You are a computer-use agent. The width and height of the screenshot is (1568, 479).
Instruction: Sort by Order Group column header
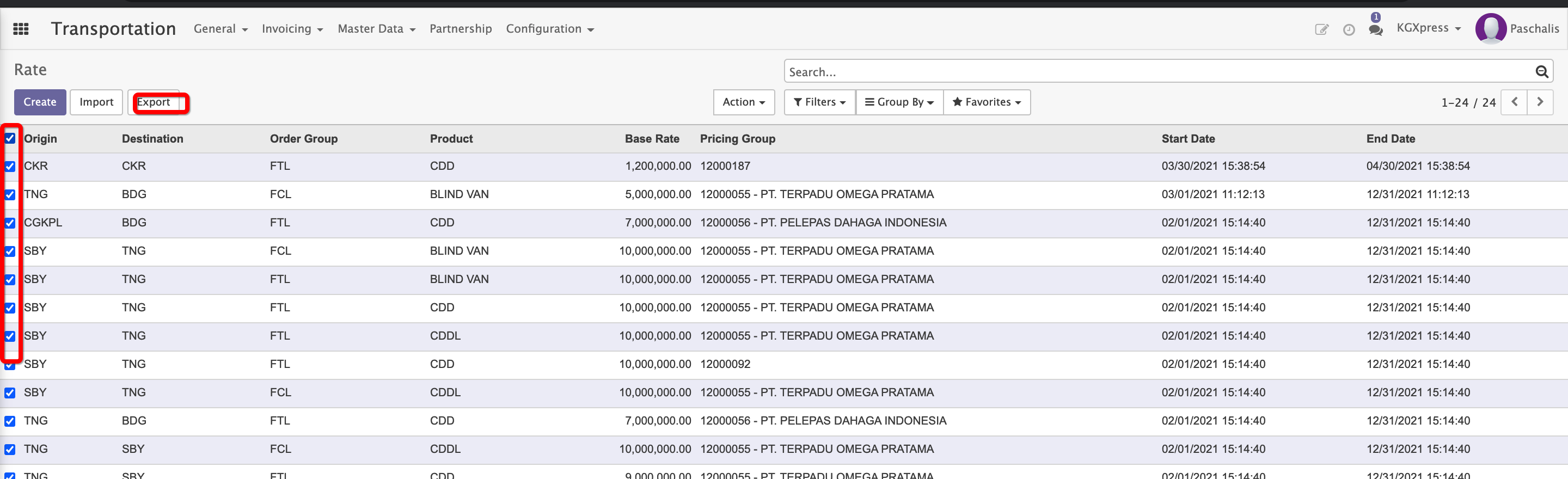[303, 139]
